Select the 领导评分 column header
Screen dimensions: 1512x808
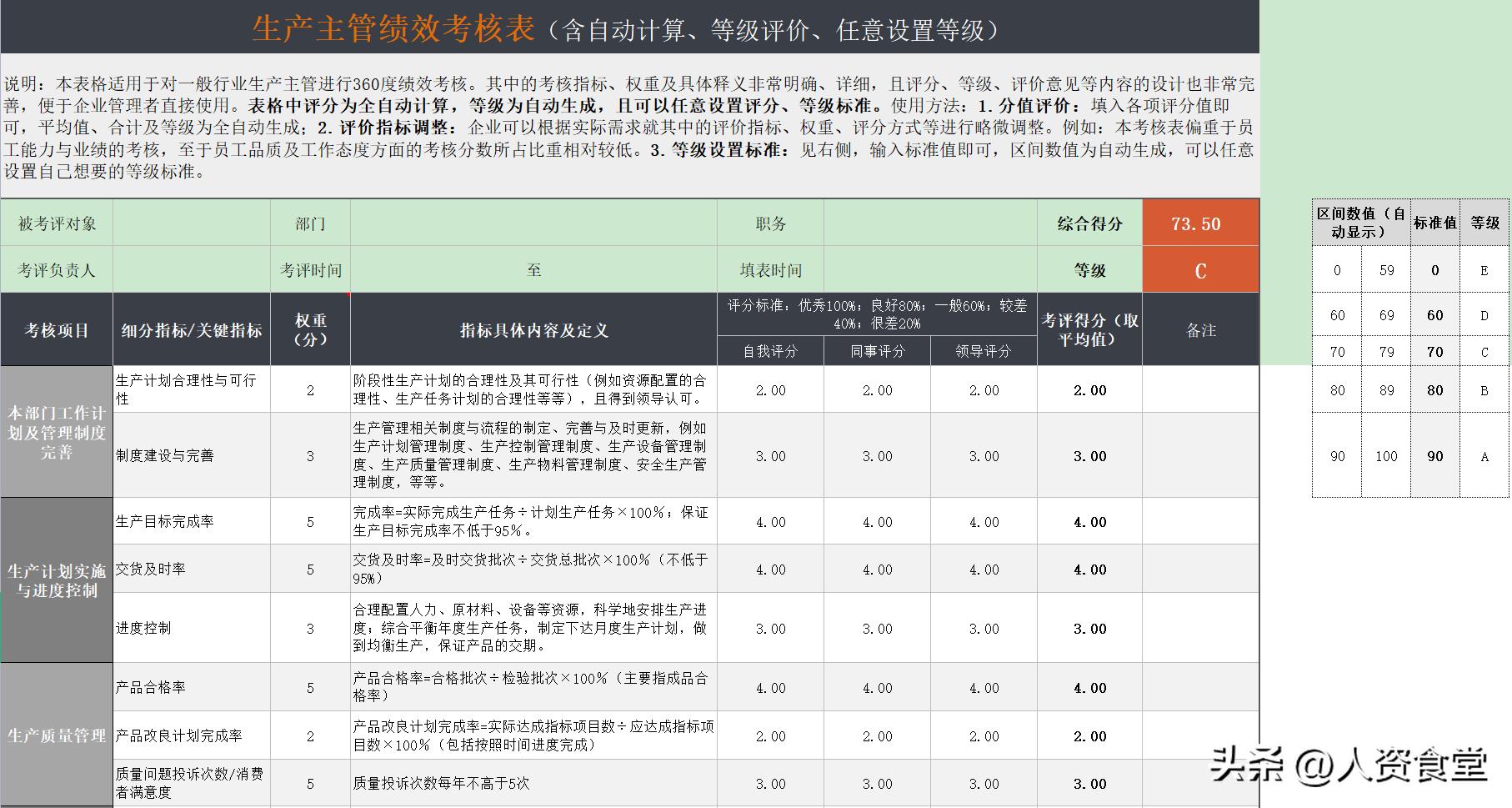[983, 351]
